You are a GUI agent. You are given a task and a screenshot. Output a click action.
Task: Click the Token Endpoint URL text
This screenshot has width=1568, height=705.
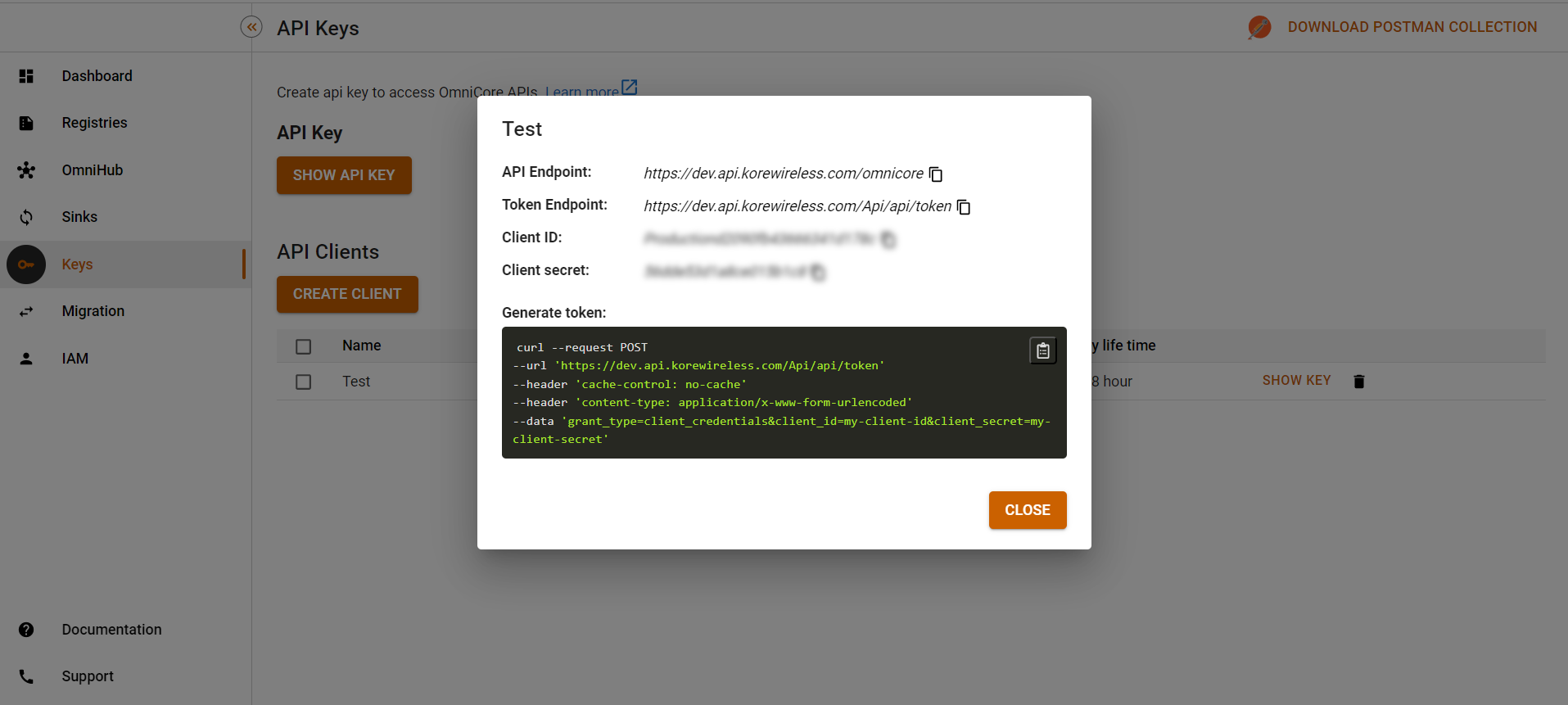pyautogui.click(x=798, y=206)
